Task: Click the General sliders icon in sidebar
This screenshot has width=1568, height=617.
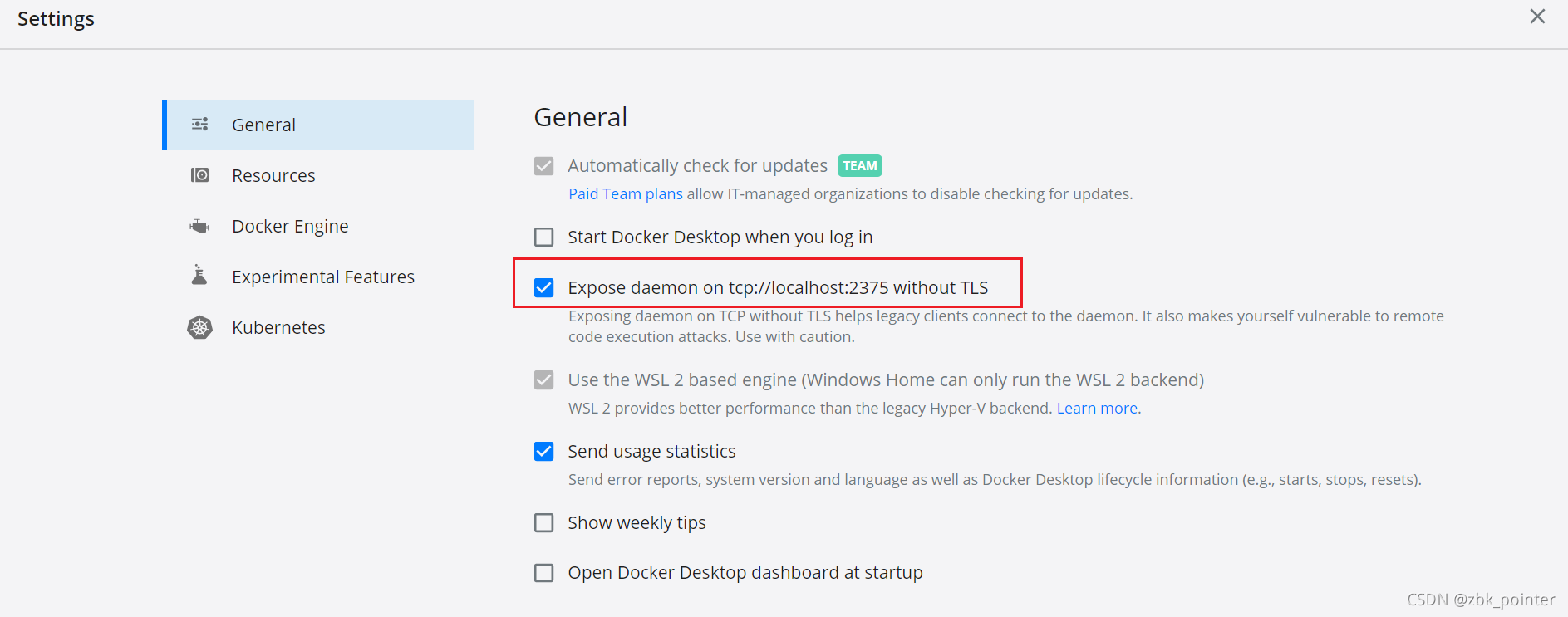Action: point(199,125)
